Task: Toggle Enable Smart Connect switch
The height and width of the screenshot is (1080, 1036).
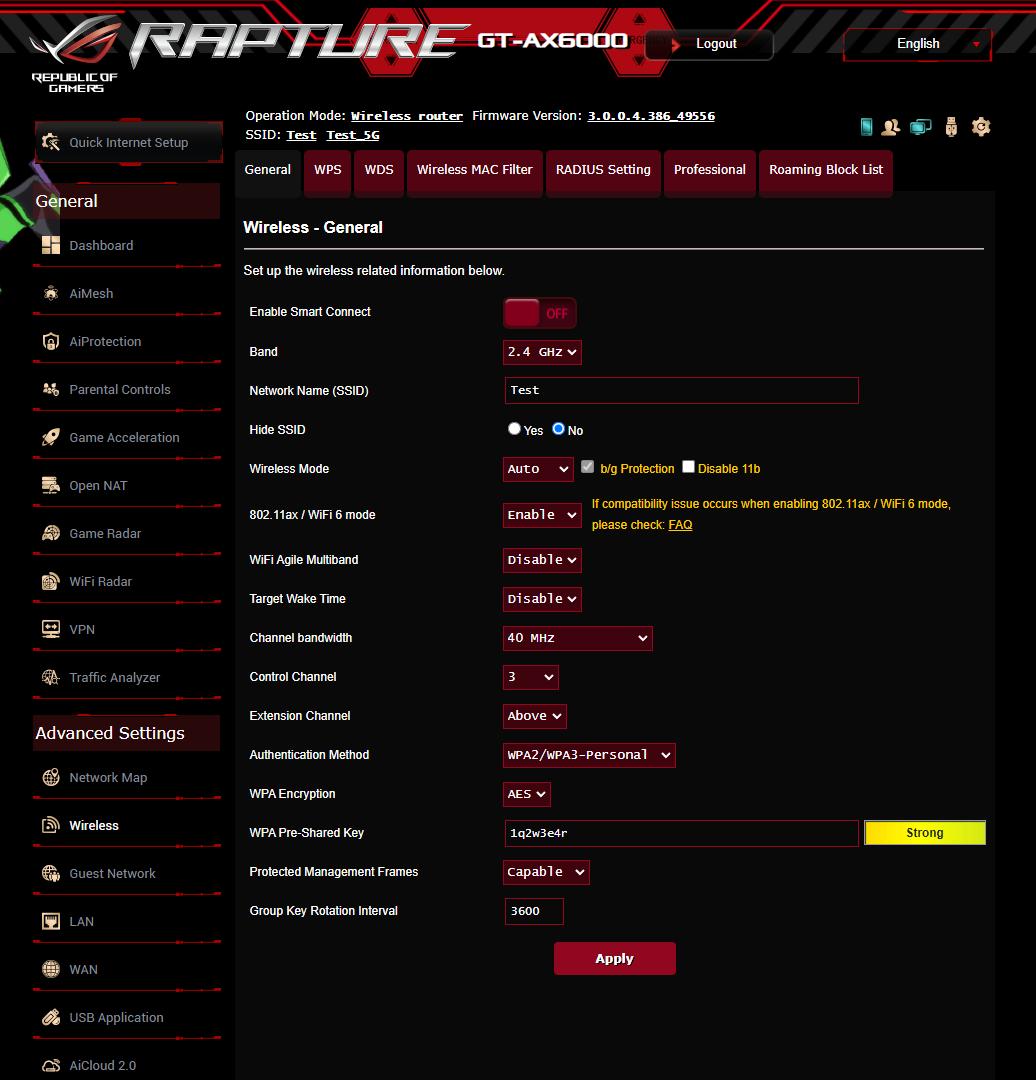Action: [540, 313]
